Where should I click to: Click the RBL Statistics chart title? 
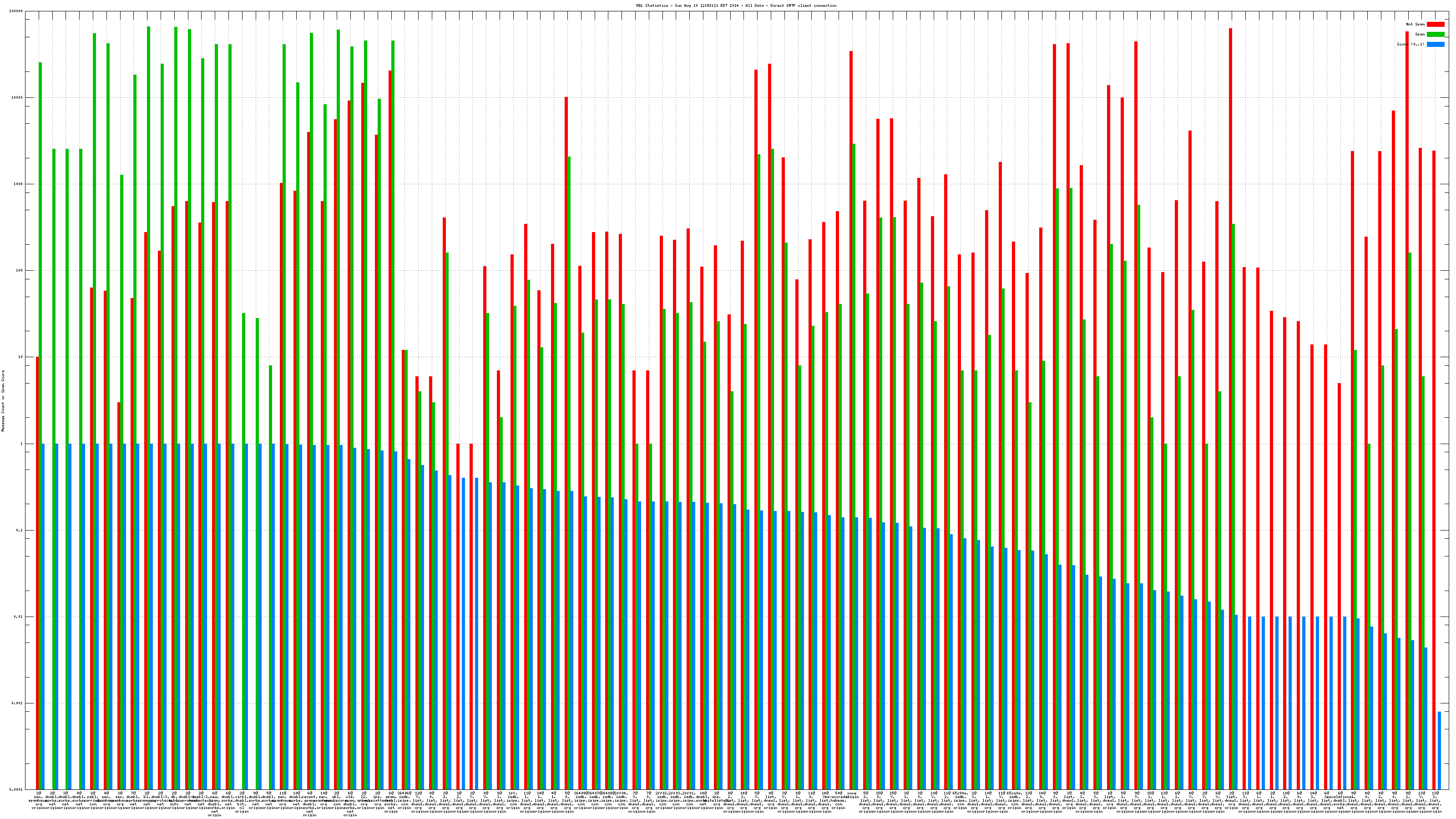pos(736,5)
